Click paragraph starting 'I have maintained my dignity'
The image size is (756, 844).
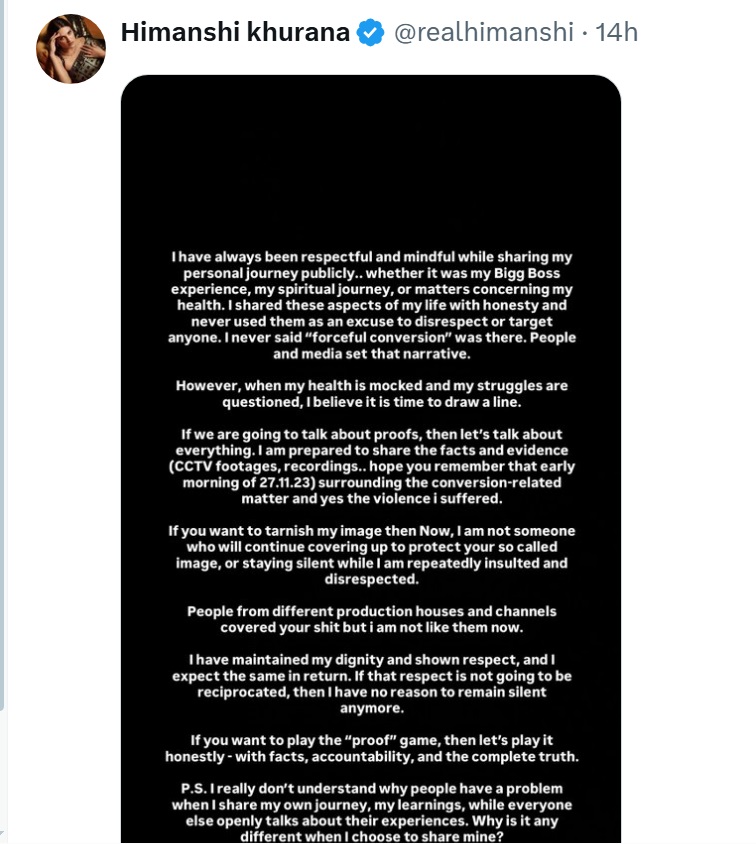(372, 684)
